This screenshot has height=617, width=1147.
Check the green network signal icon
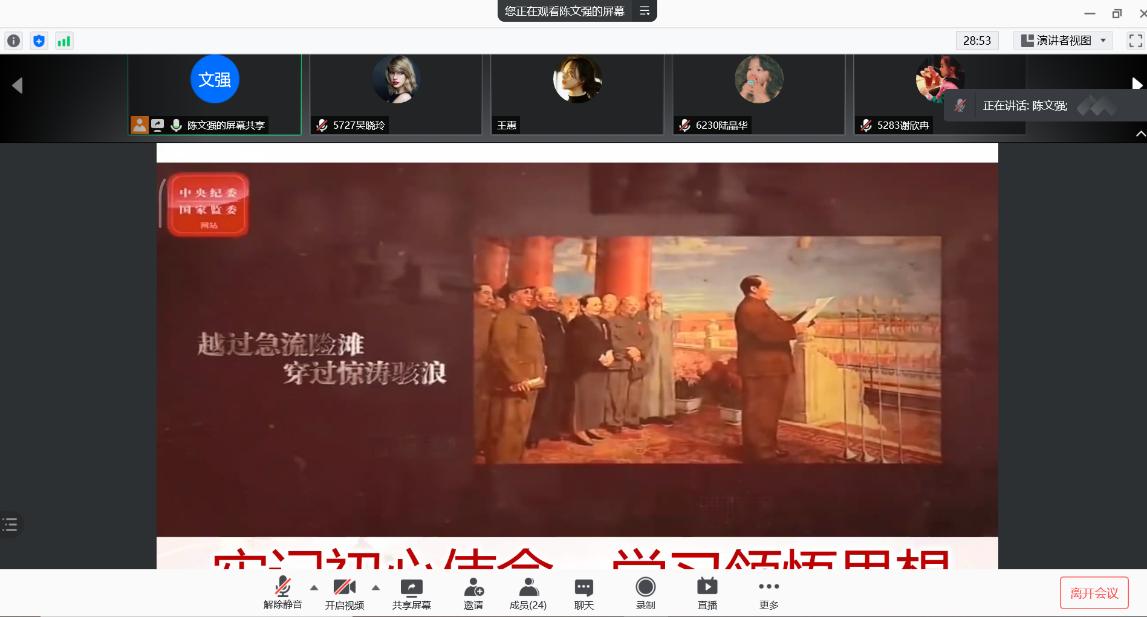click(x=64, y=41)
